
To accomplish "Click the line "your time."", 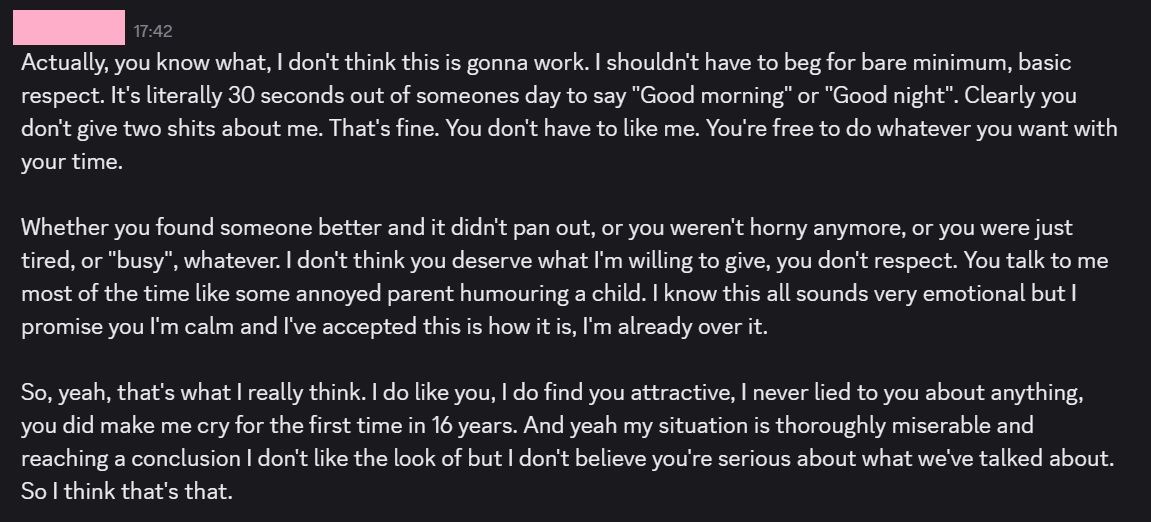I will (x=72, y=162).
